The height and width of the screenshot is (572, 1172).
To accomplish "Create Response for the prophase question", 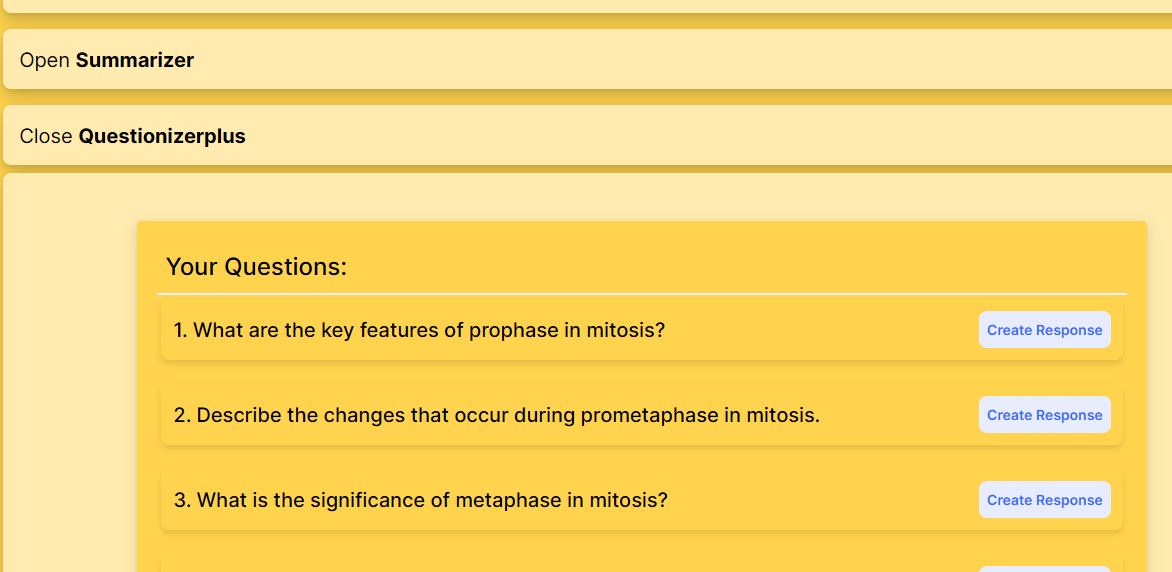I will point(1044,330).
